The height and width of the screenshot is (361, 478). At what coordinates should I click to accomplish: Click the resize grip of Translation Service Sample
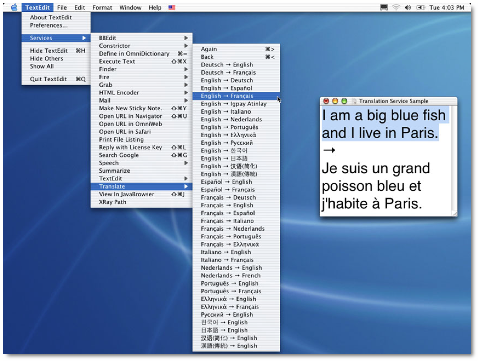(x=454, y=213)
